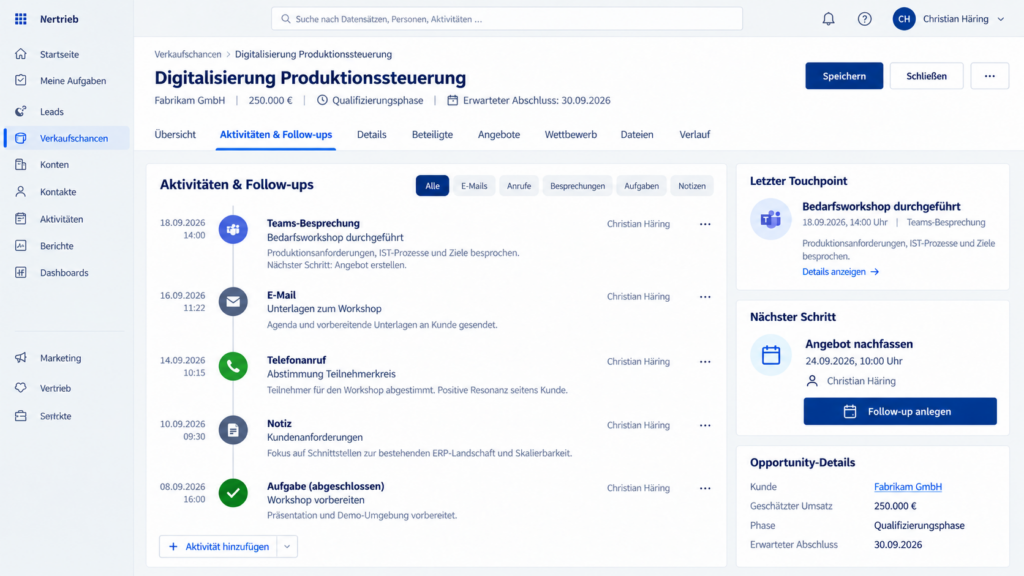
Task: Filter activities by Alle
Action: pos(432,185)
